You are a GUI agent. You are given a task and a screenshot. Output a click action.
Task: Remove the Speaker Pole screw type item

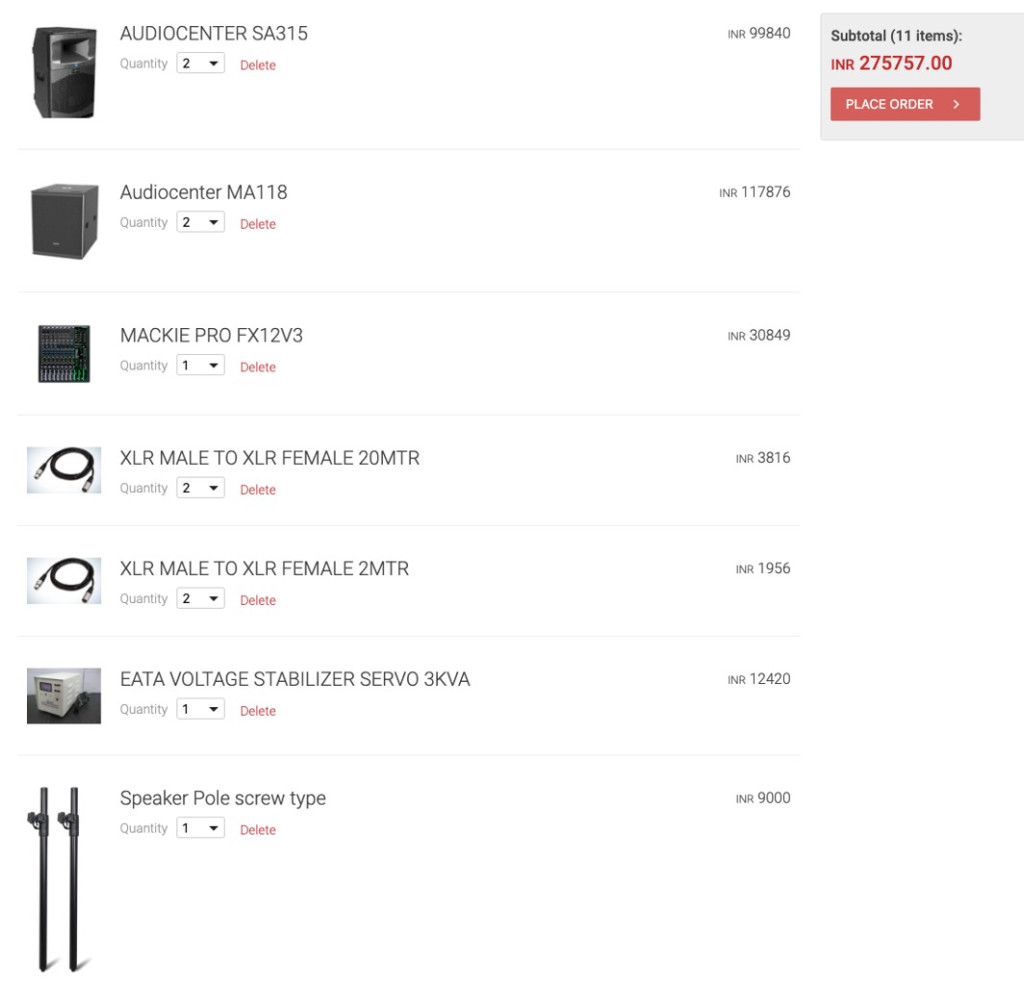(258, 830)
